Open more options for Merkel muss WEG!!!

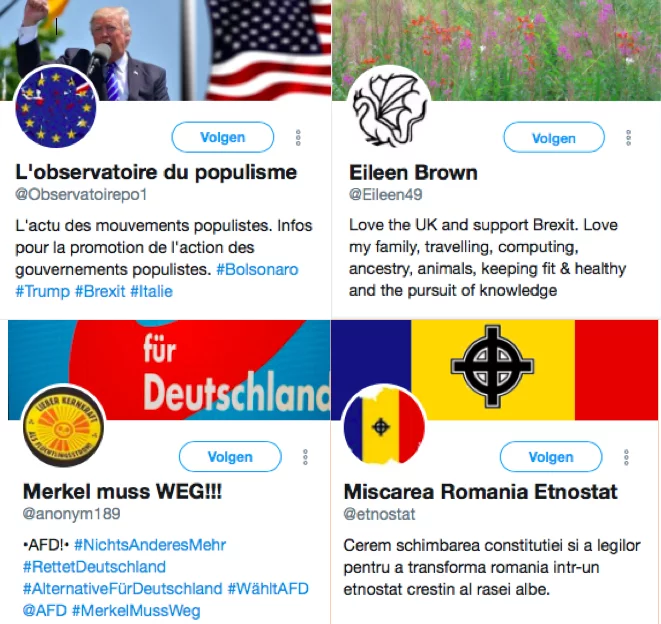pyautogui.click(x=305, y=457)
